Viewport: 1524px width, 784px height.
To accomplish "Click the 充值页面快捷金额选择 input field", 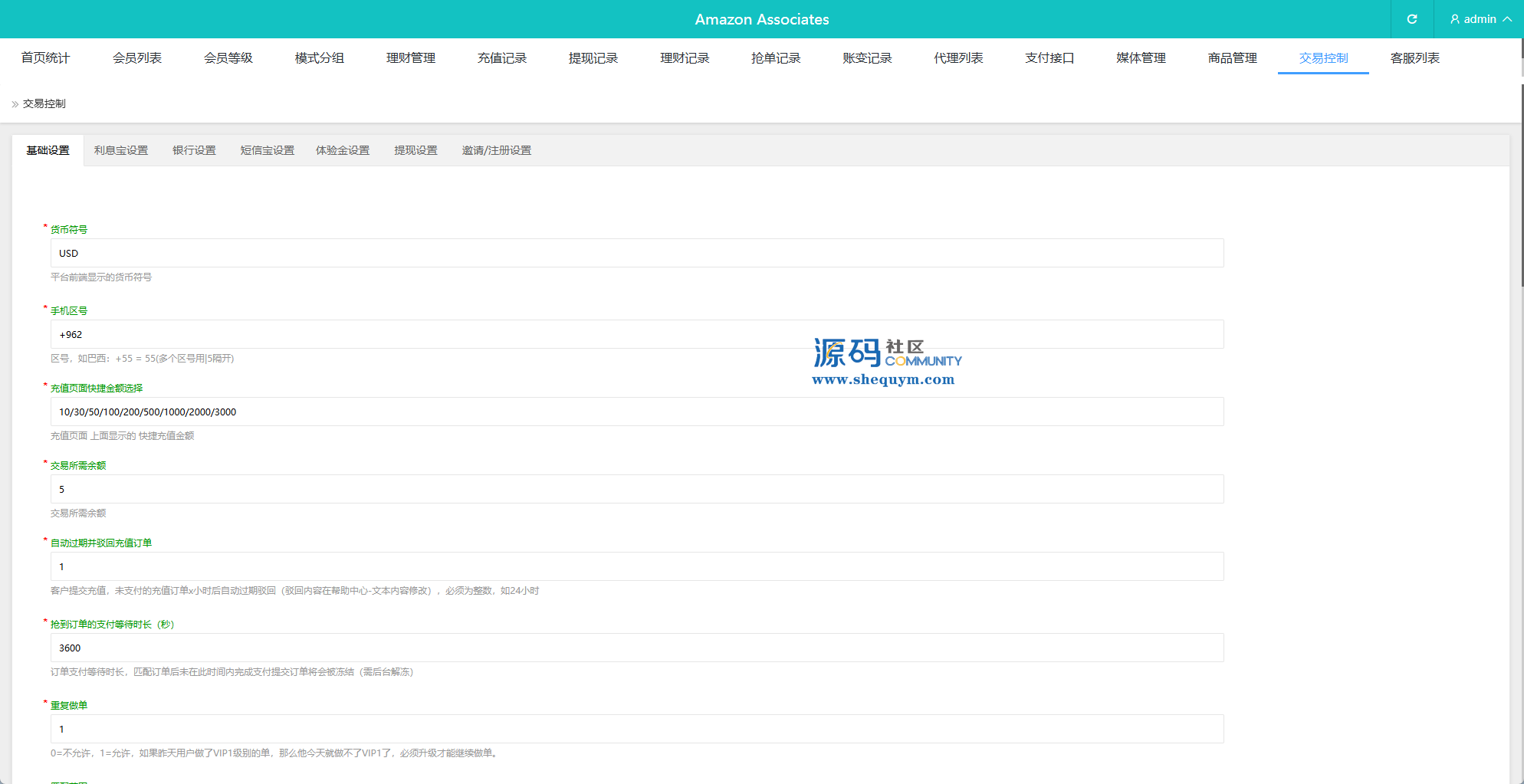I will (x=636, y=412).
